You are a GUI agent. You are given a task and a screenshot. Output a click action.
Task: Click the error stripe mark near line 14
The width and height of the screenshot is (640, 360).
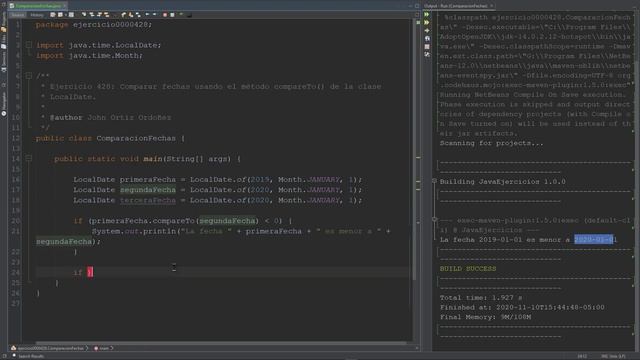pos(418,158)
